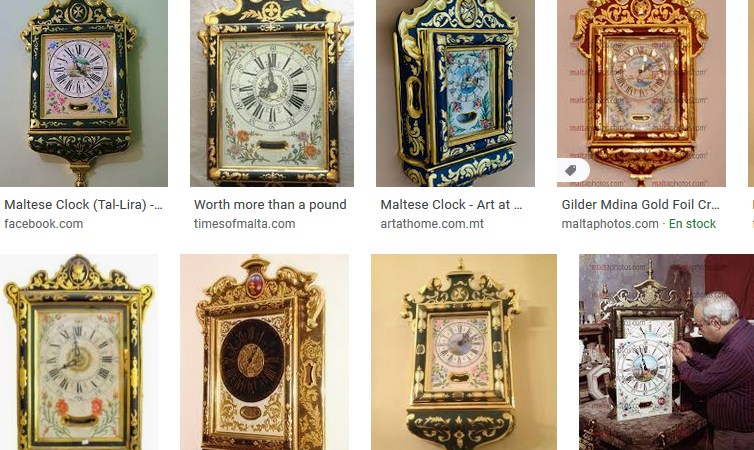The image size is (754, 450).
Task: Open the image of man painting clock face
Action: (666, 352)
